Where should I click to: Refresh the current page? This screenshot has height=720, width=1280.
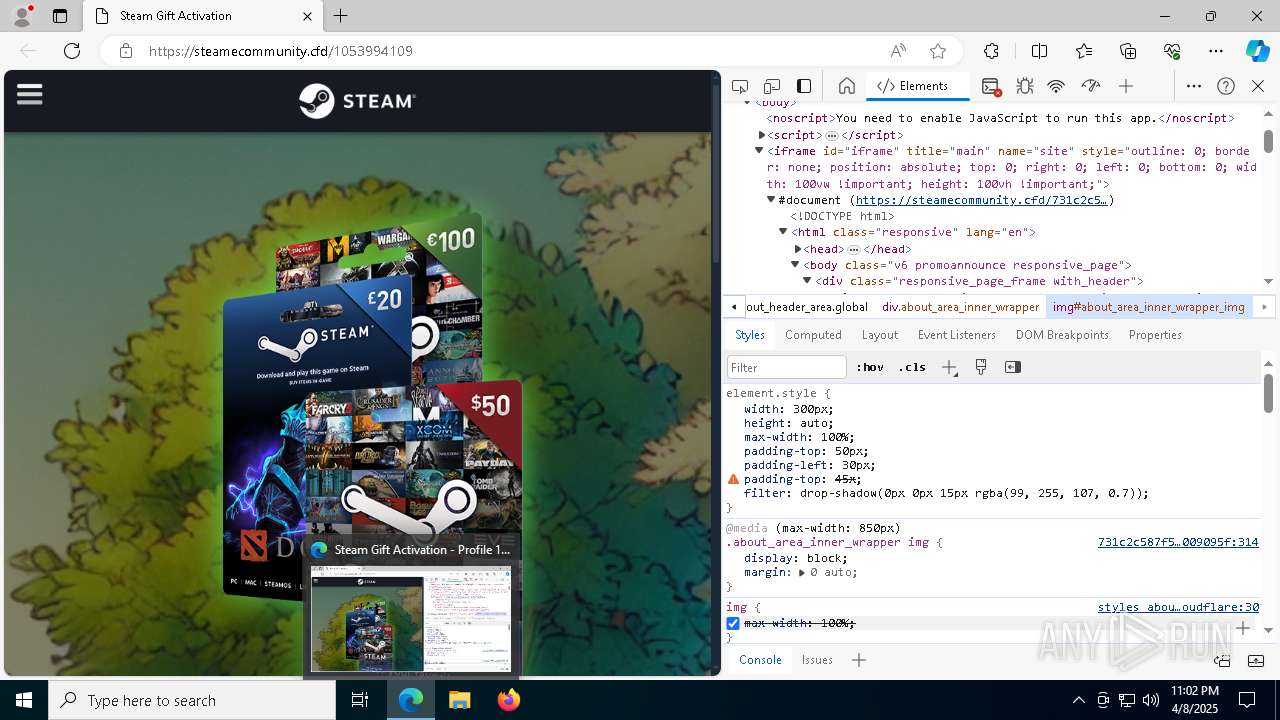(x=72, y=51)
